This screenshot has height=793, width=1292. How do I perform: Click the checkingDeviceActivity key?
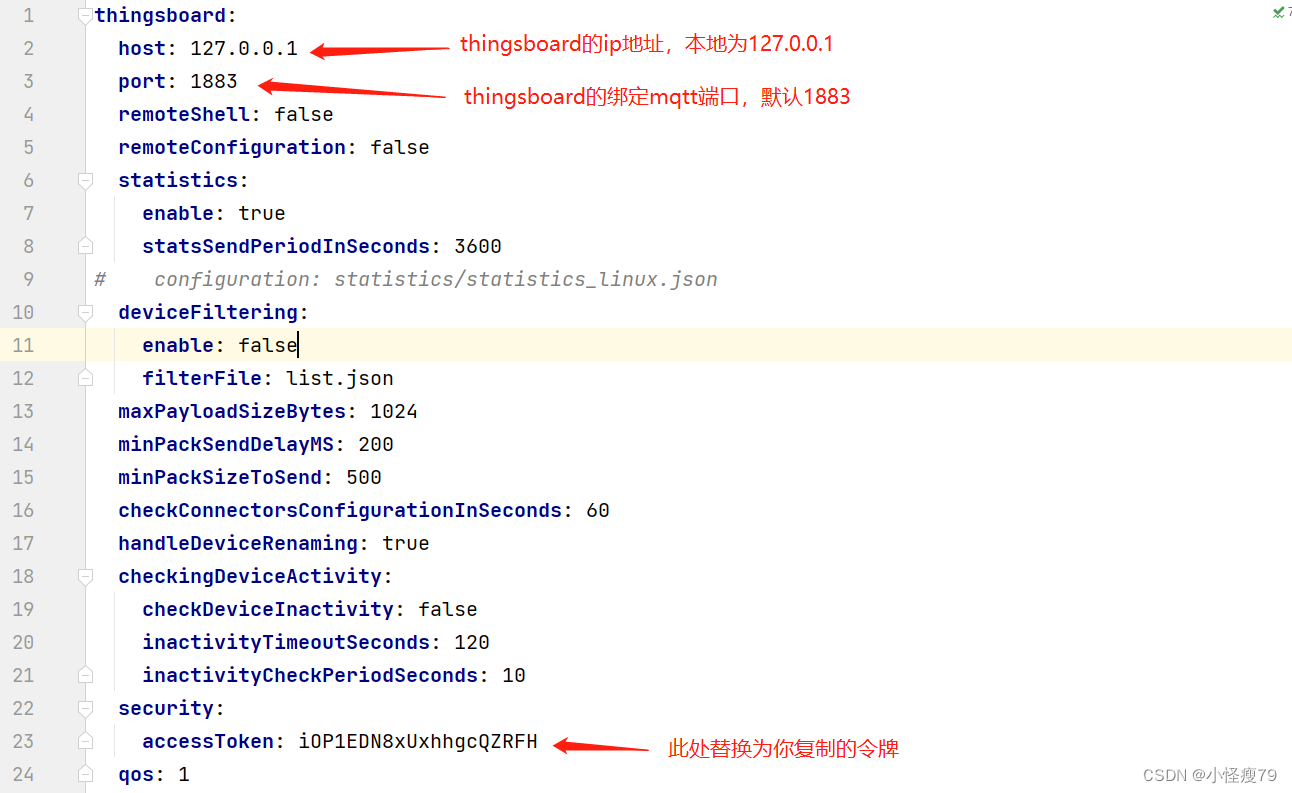coord(250,577)
